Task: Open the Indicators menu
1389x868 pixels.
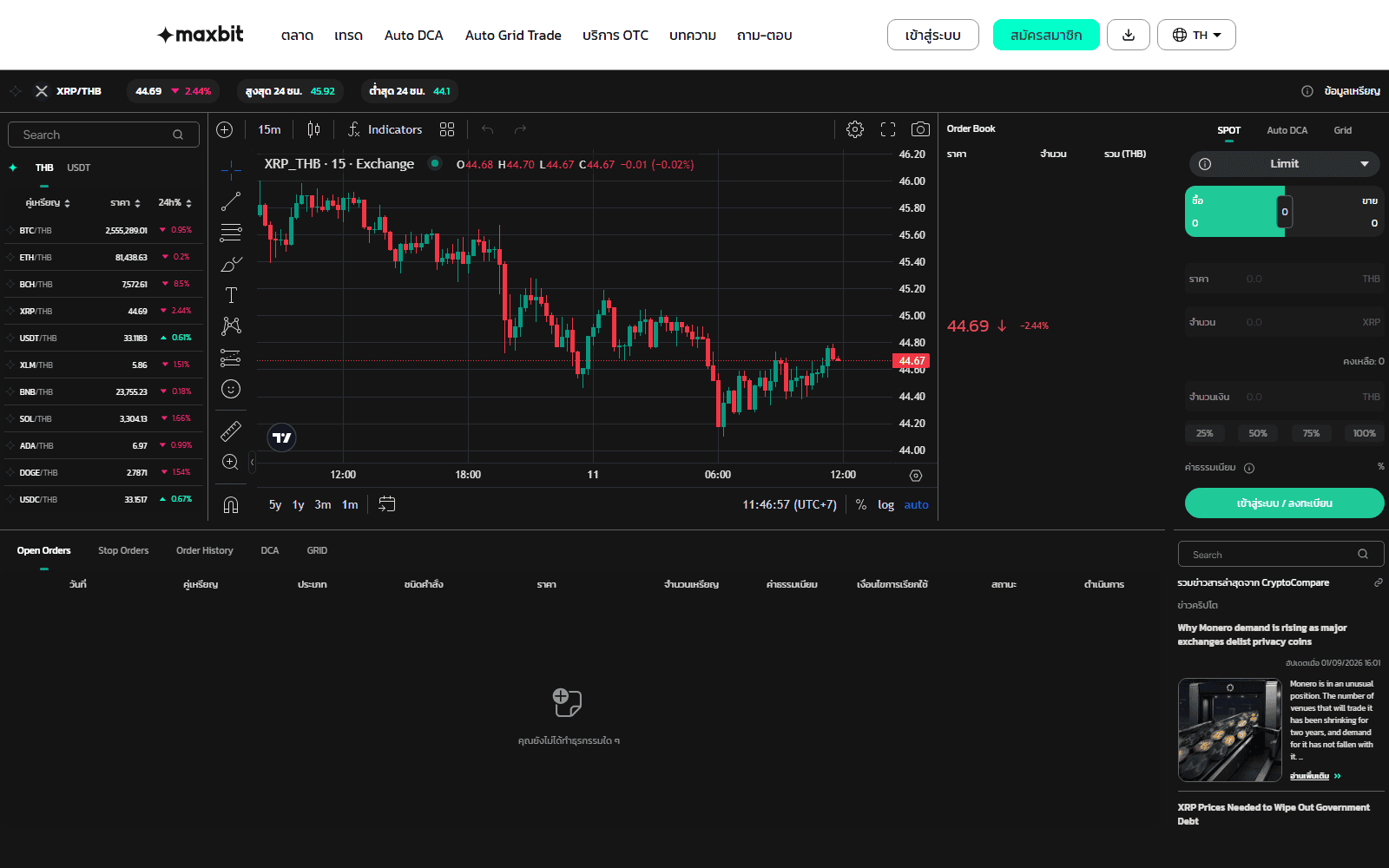Action: [385, 129]
